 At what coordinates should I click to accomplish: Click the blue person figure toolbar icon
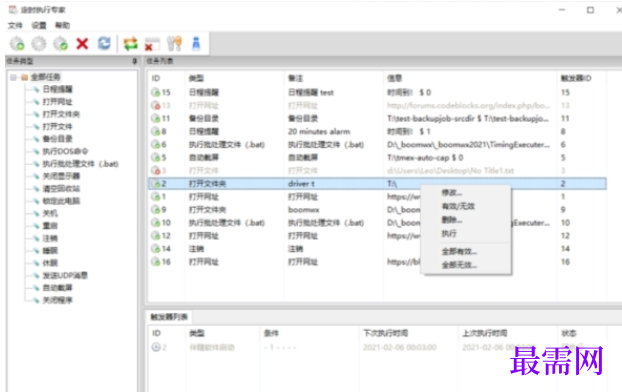pyautogui.click(x=196, y=44)
